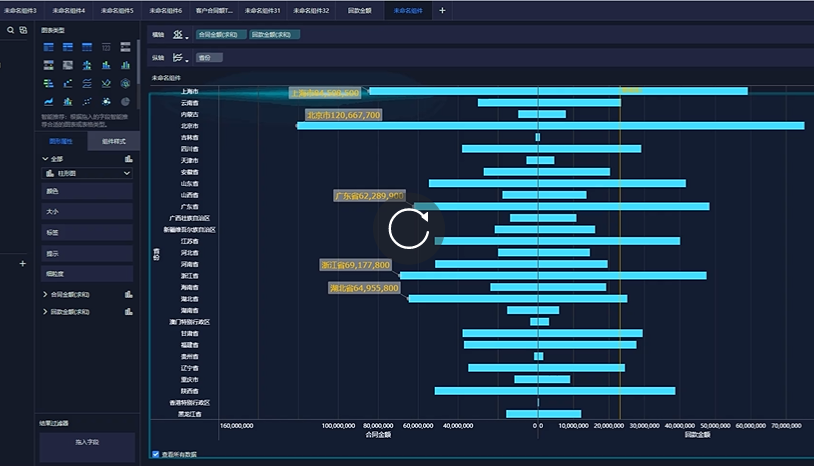814x469 pixels.
Task: Click the 广东省62,289,900 data label
Action: tap(369, 196)
